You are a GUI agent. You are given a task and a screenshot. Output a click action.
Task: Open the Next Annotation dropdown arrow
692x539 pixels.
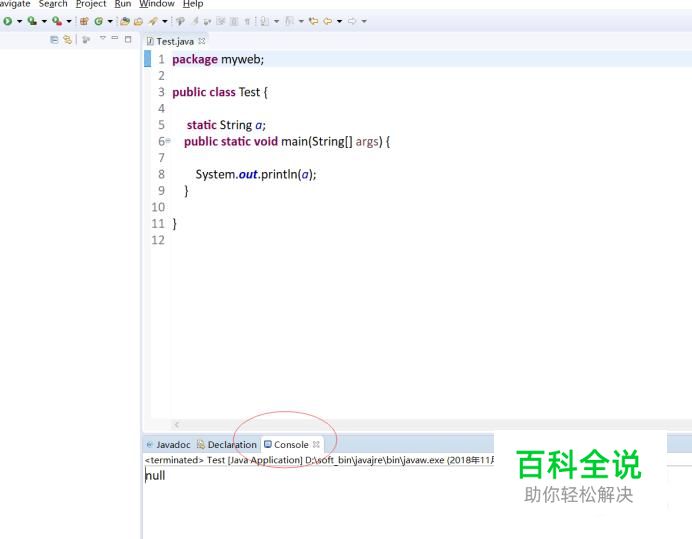point(276,21)
